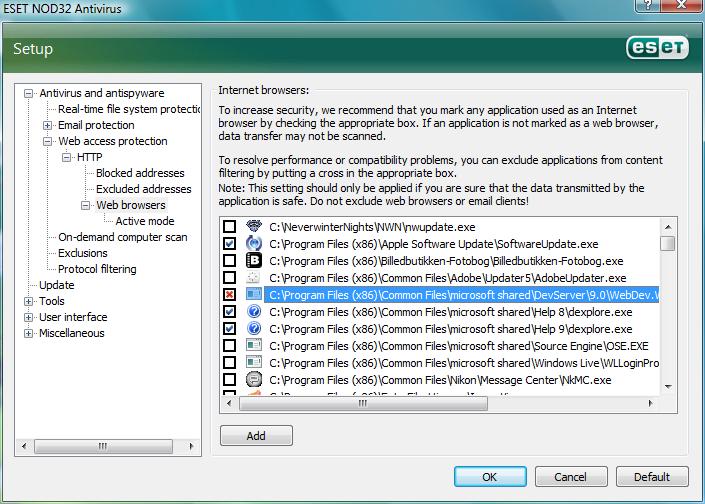Screen dimensions: 705x504
Task: Restore settings with Default button
Action: point(652,477)
